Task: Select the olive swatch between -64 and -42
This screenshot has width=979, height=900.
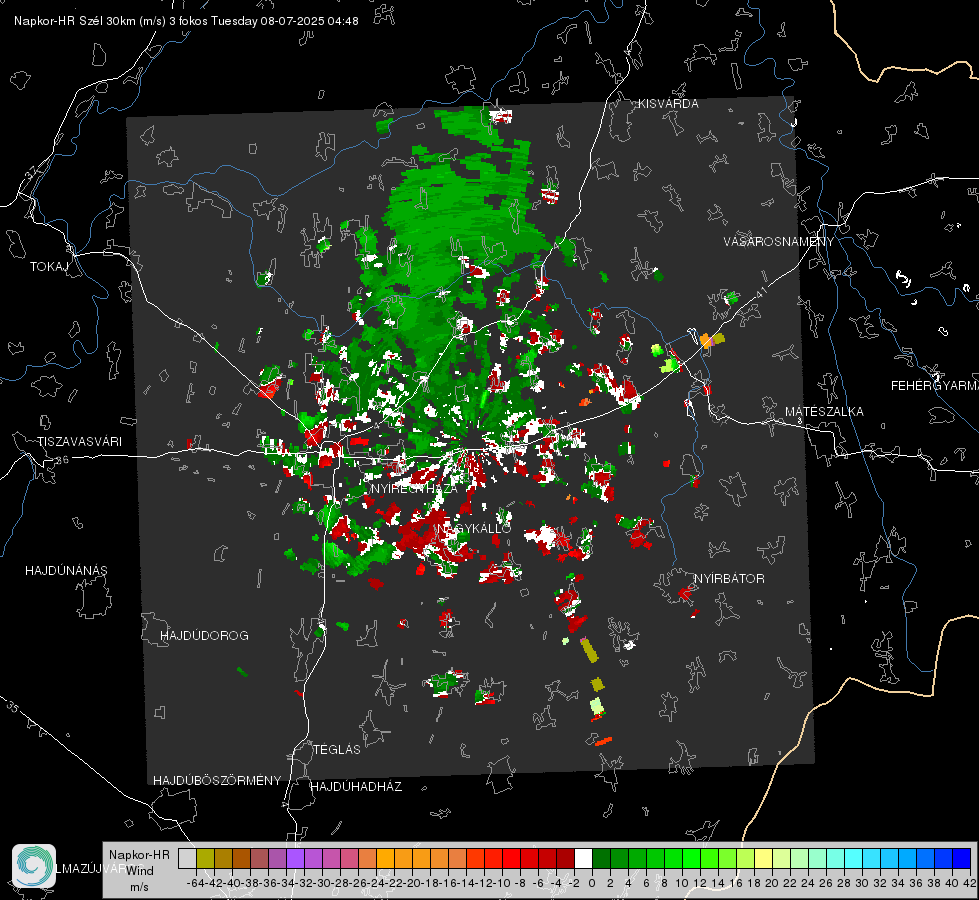Action: [x=205, y=858]
